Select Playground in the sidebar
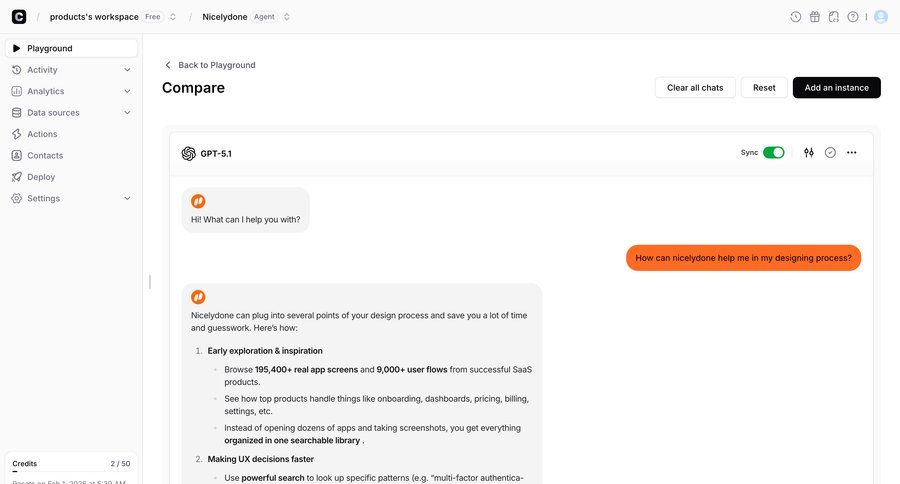Viewport: 900px width, 484px height. point(71,48)
